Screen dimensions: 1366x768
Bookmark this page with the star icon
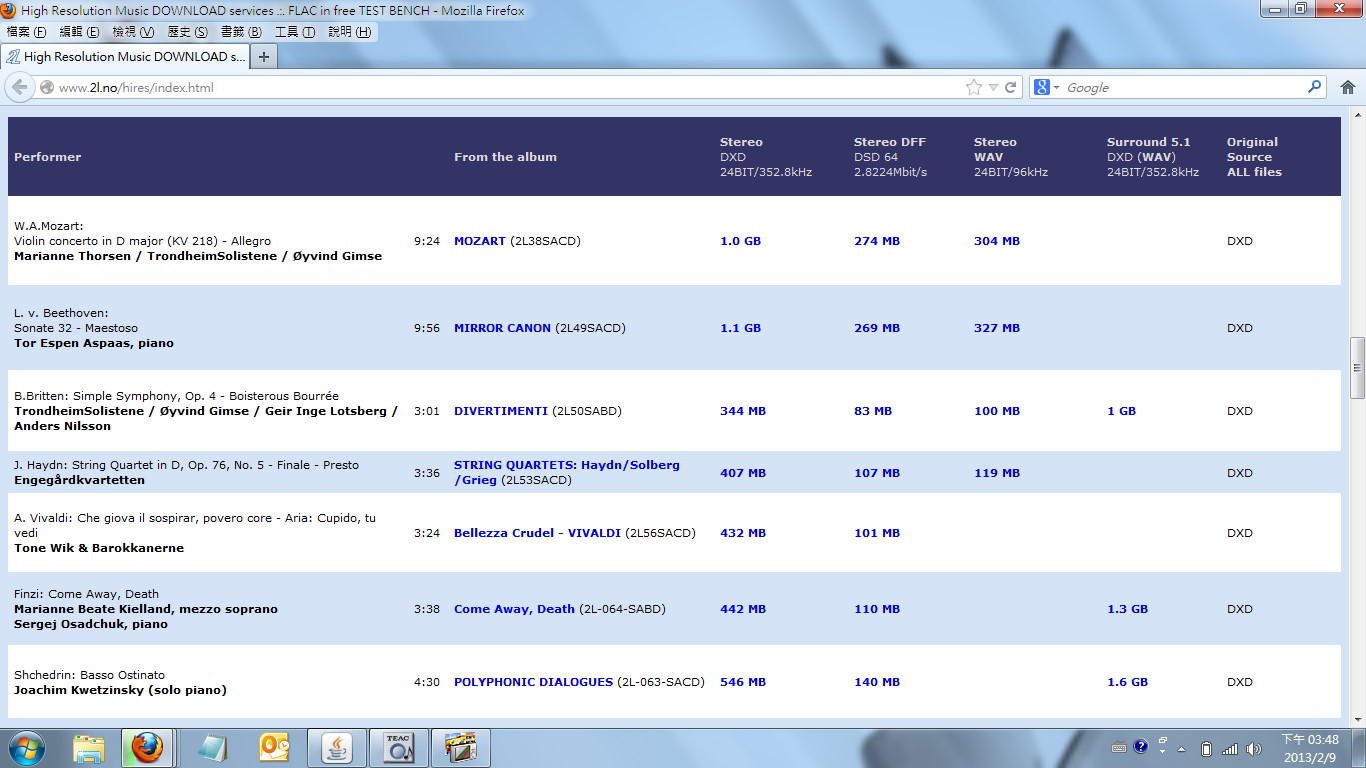click(974, 87)
